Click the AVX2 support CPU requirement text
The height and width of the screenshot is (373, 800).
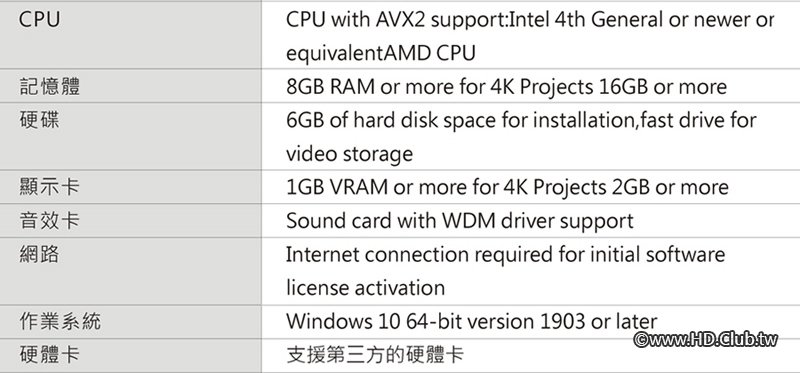[530, 20]
